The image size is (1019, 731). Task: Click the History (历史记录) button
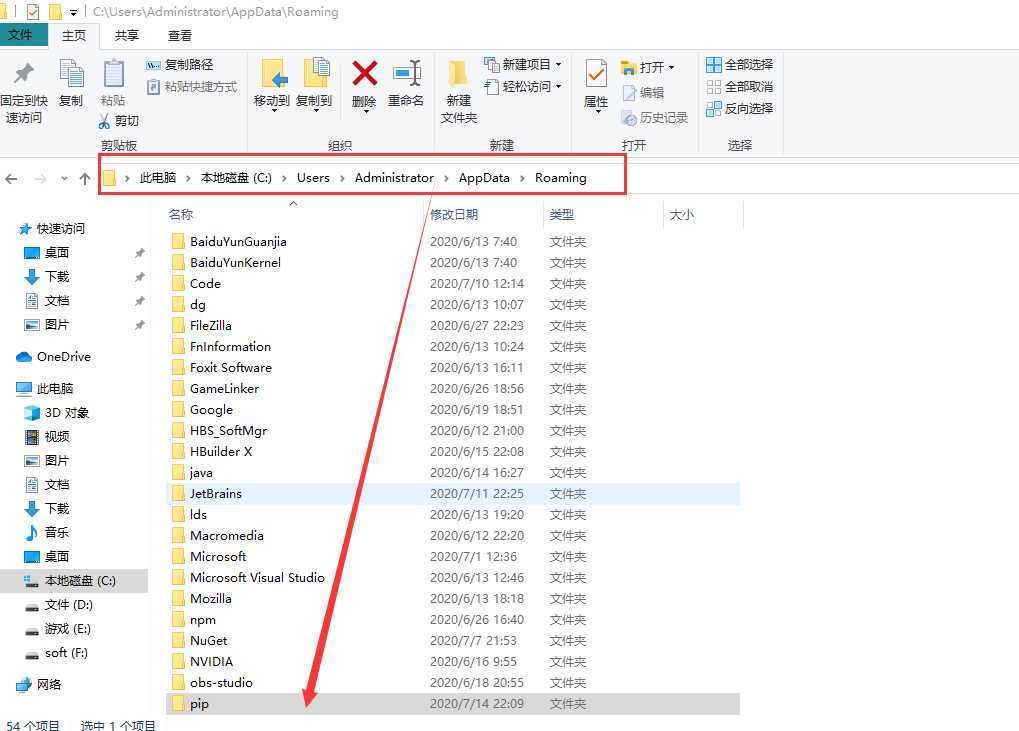click(654, 118)
